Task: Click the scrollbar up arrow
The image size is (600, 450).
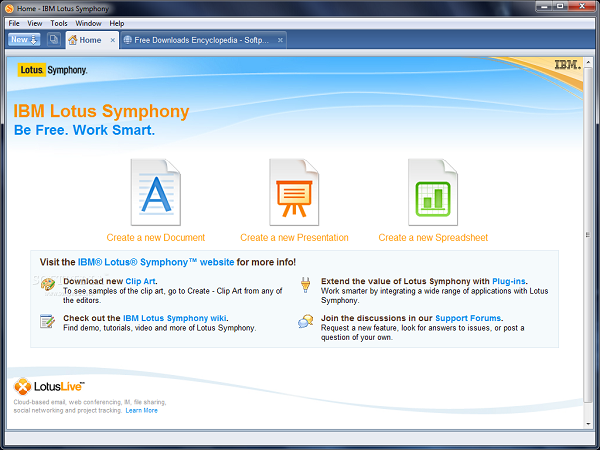Action: click(588, 62)
